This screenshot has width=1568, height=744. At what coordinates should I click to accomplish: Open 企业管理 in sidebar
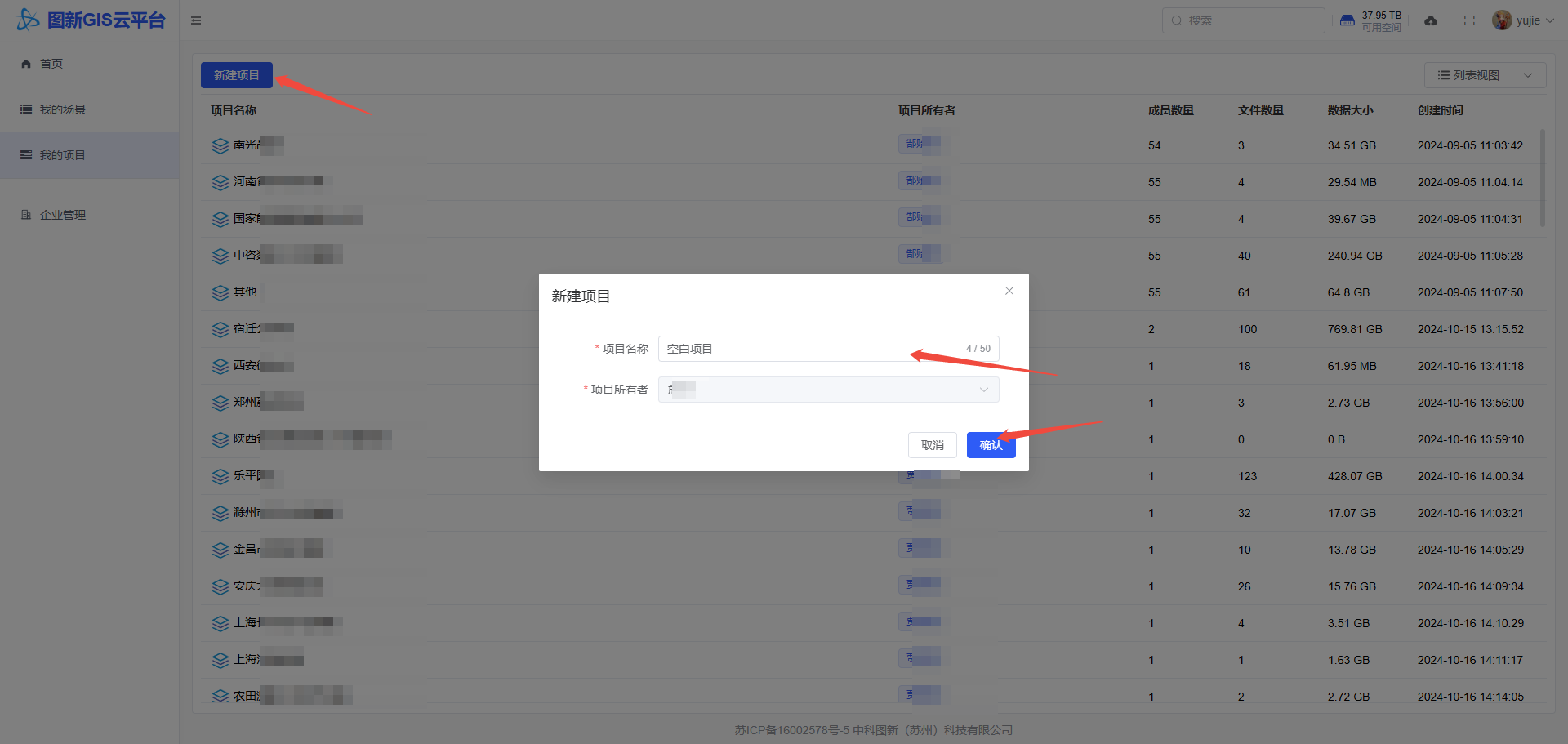pyautogui.click(x=63, y=215)
